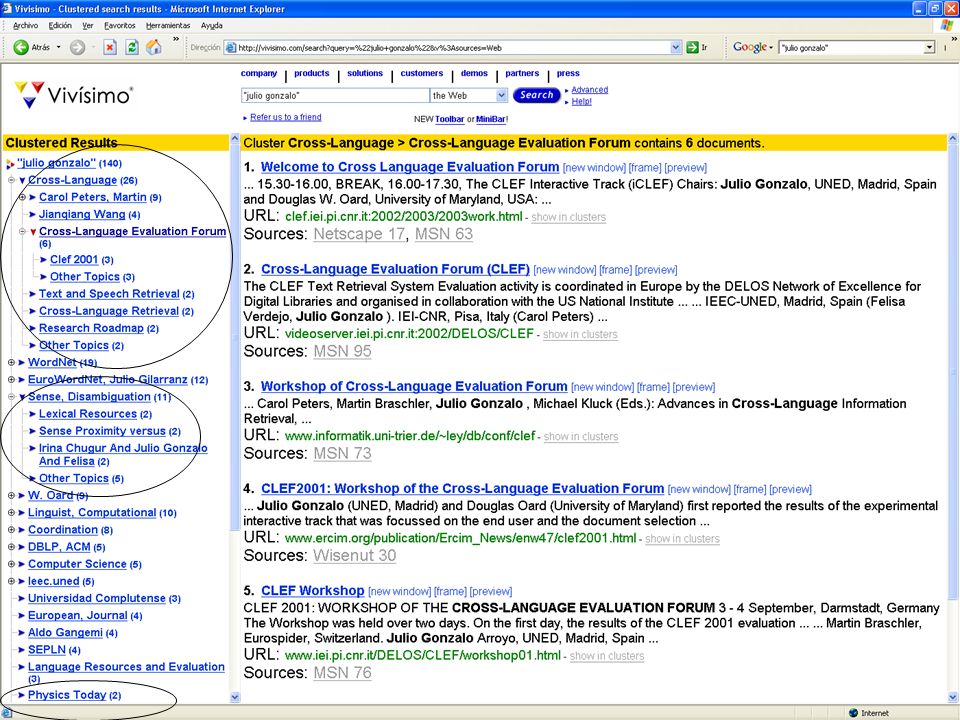Click 'show in clusters' for clef.iei.pi.cnr.it result

point(568,217)
